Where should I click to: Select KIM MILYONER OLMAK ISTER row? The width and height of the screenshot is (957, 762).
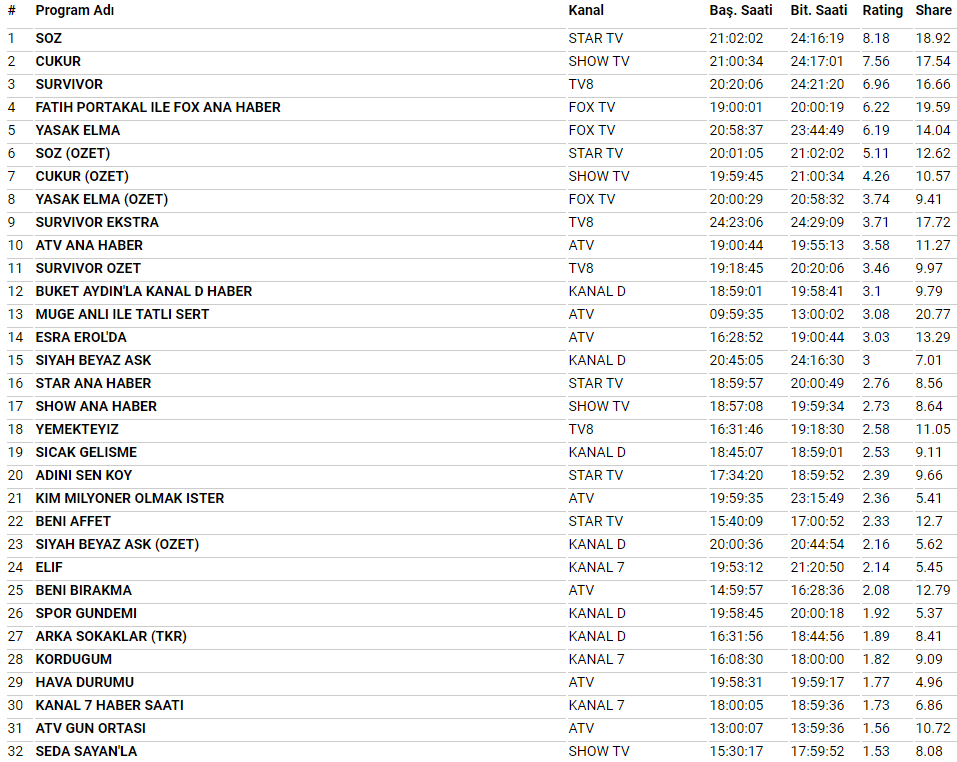(130, 498)
